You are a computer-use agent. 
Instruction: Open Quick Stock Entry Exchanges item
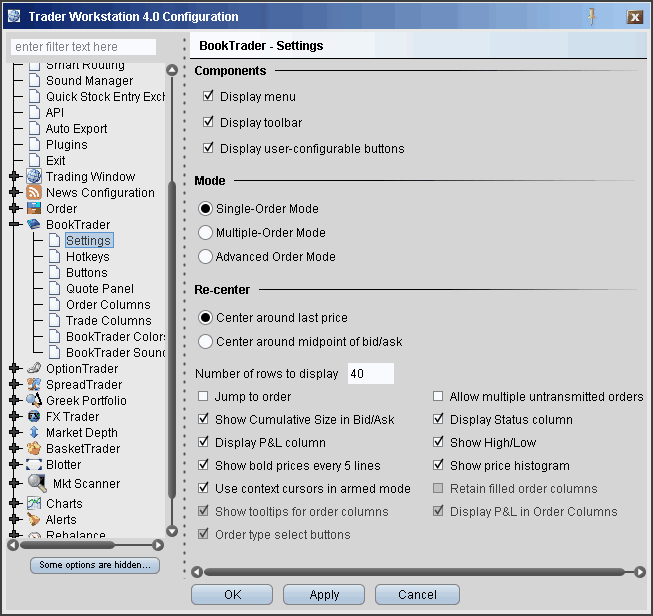click(106, 96)
